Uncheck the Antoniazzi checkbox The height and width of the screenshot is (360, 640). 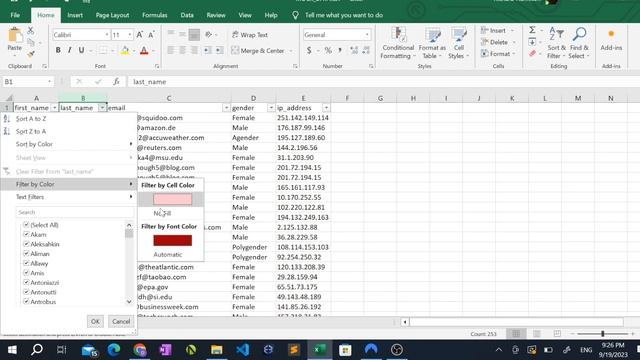pos(26,282)
